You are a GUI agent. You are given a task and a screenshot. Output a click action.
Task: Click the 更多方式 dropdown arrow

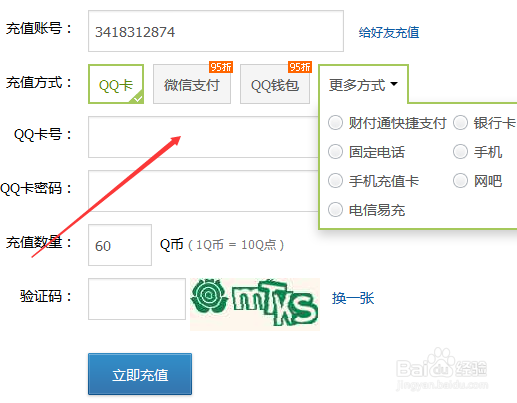[394, 84]
